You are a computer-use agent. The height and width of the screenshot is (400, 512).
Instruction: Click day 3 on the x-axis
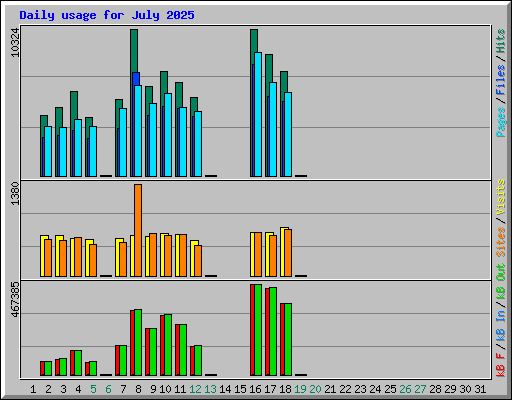[x=63, y=389]
